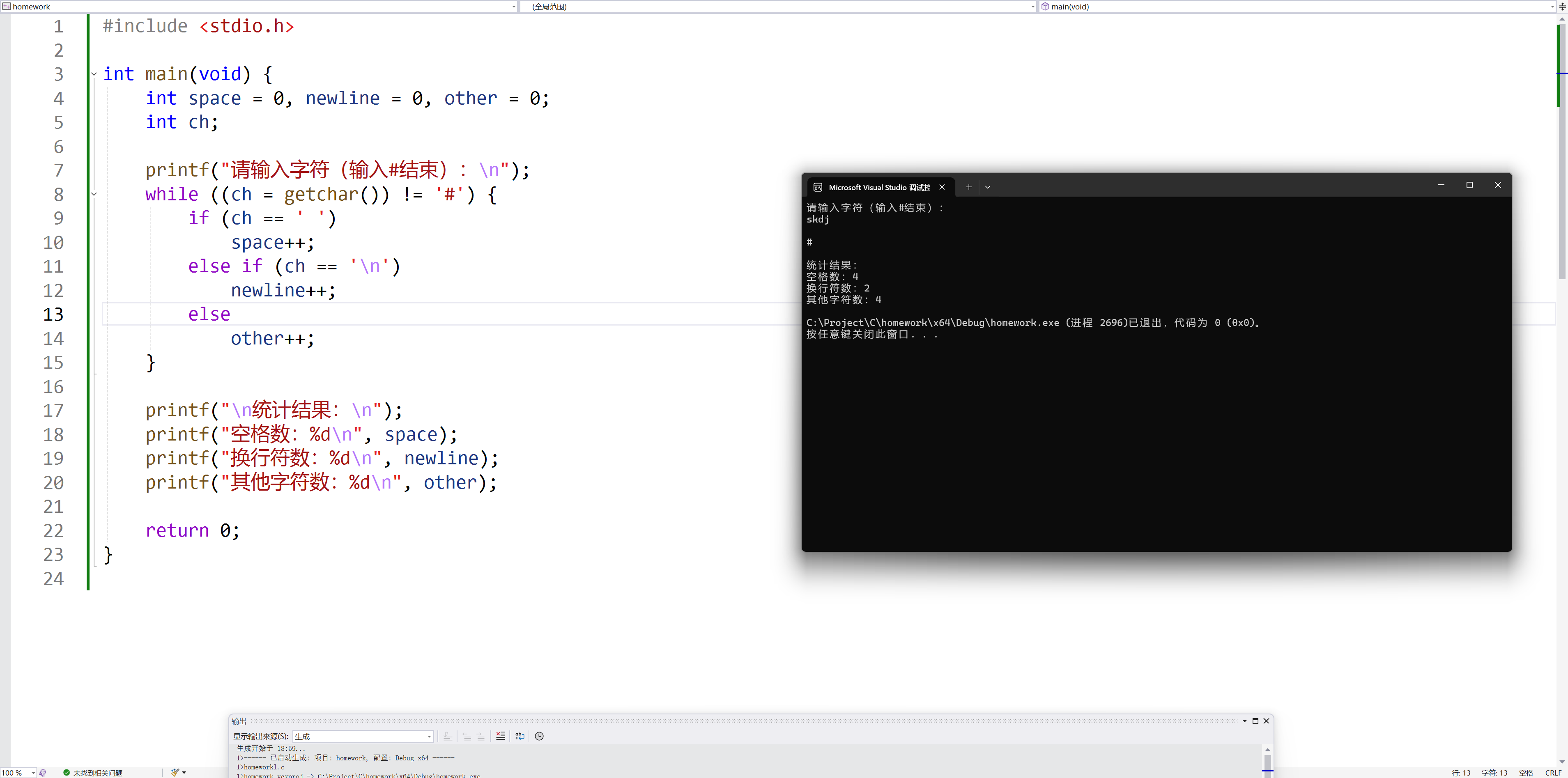This screenshot has height=778, width=1568.
Task: Click the clock timestamp icon in output toolbar
Action: (x=539, y=736)
